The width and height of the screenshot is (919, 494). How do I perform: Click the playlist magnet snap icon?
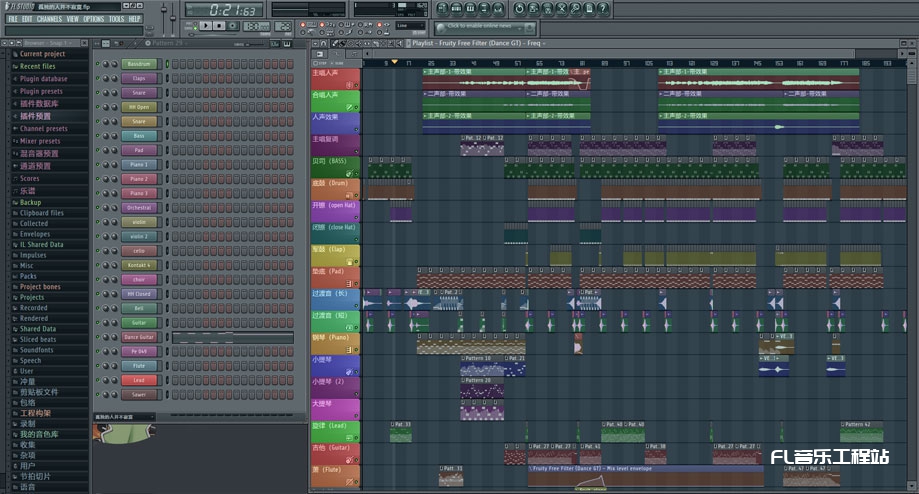point(324,43)
